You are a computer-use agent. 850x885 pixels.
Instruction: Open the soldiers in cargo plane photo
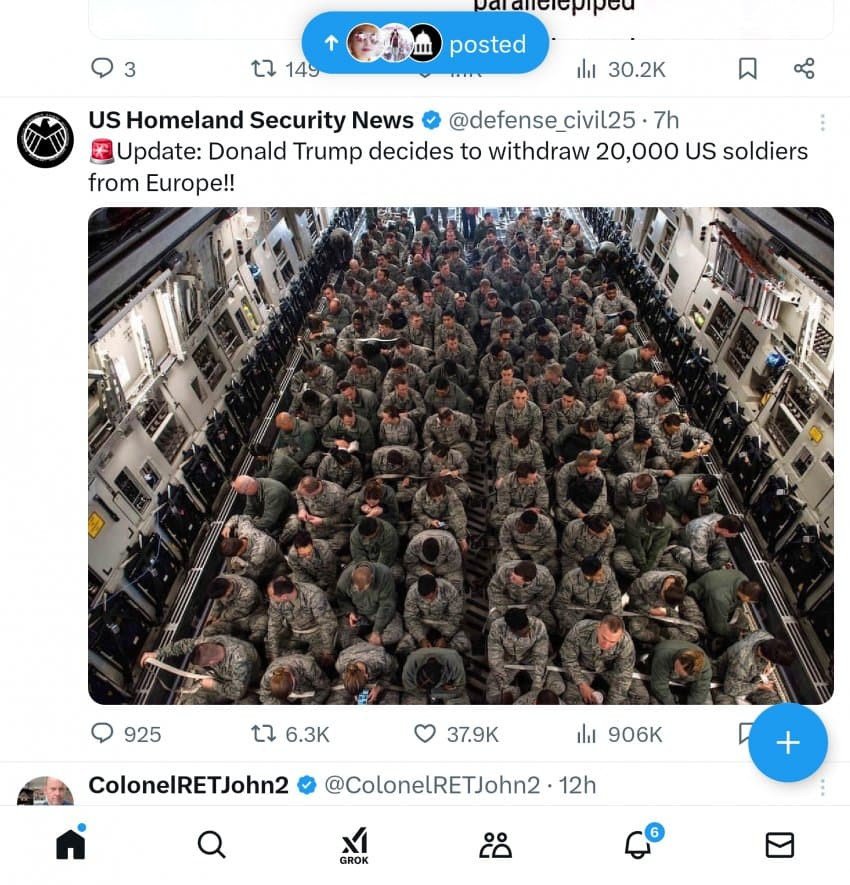(x=461, y=455)
